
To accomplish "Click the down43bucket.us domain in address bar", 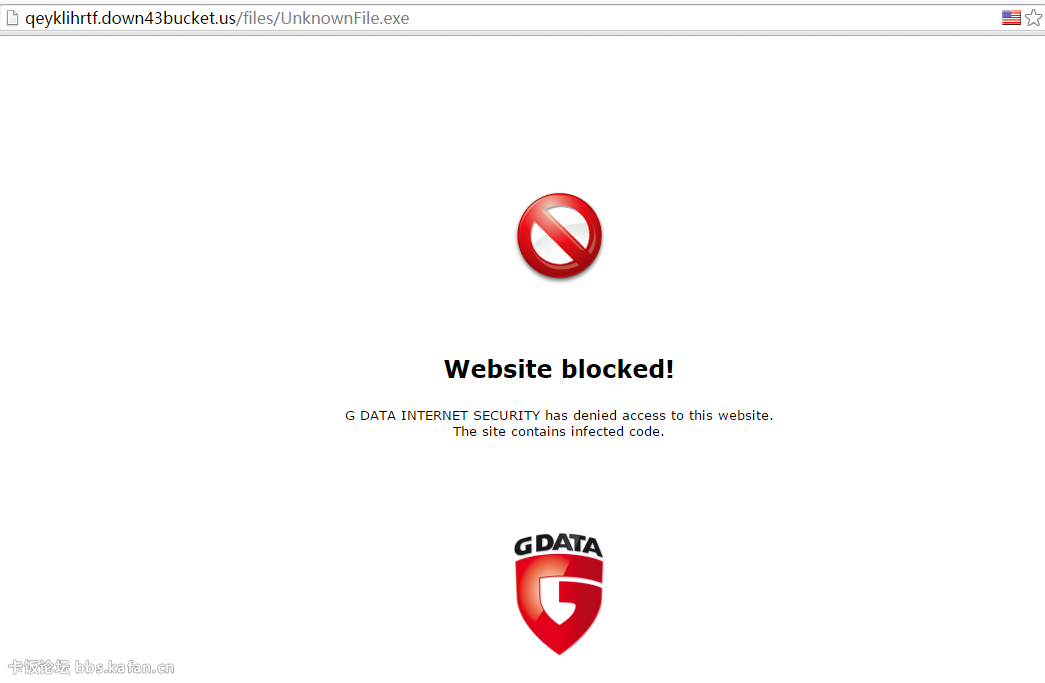I will 169,18.
